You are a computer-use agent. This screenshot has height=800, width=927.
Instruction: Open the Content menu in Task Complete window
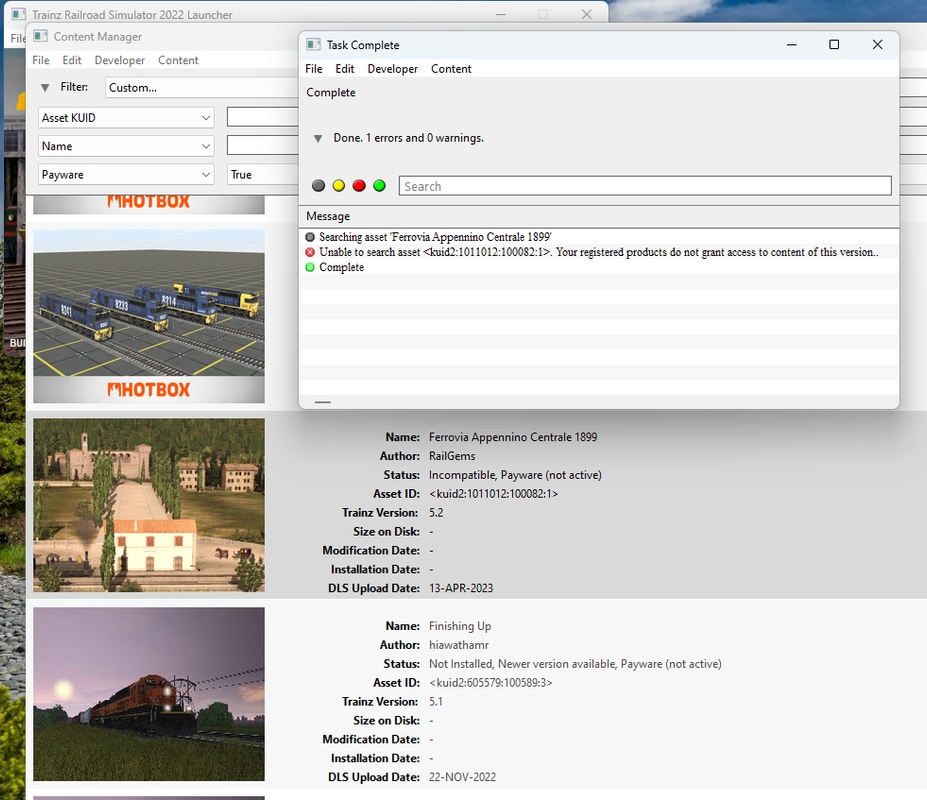(x=451, y=69)
